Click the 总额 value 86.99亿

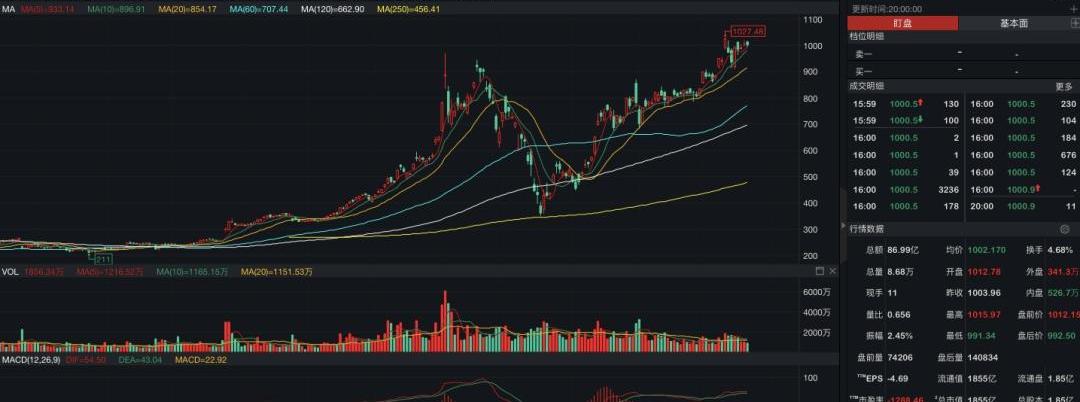[903, 249]
